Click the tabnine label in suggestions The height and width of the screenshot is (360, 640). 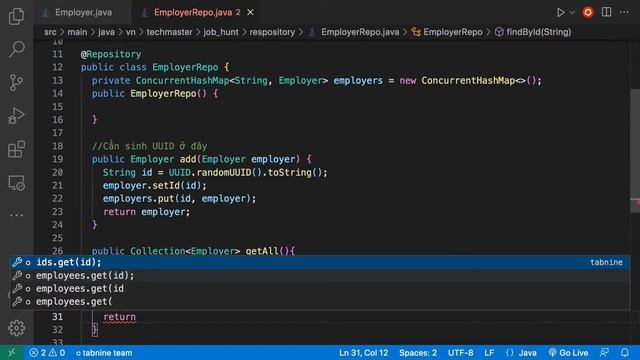[x=606, y=262]
